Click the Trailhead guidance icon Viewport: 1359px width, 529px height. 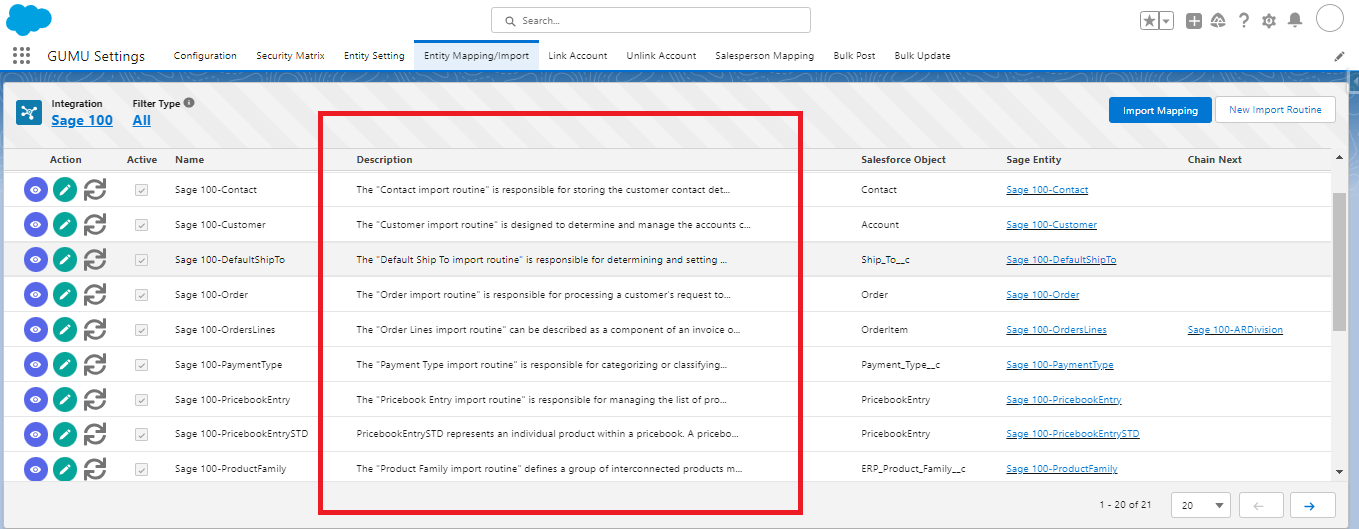tap(1218, 21)
